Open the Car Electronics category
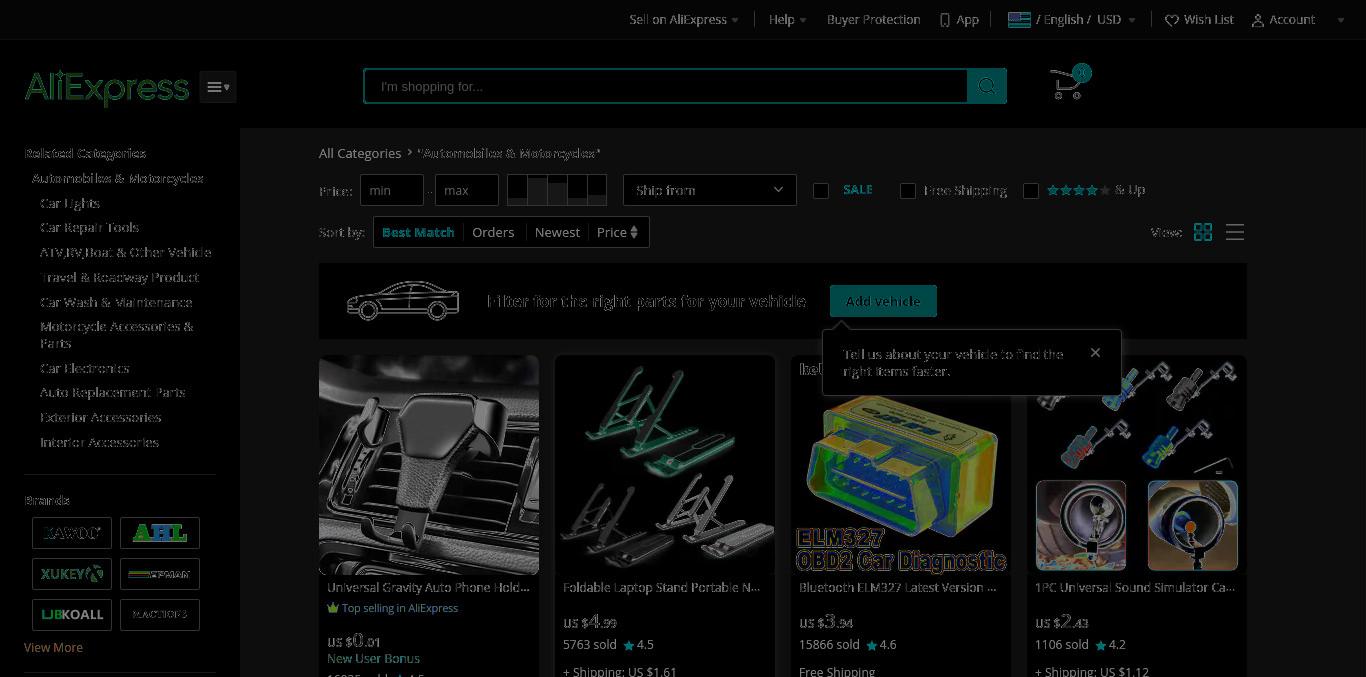Viewport: 1366px width, 677px height. 85,368
